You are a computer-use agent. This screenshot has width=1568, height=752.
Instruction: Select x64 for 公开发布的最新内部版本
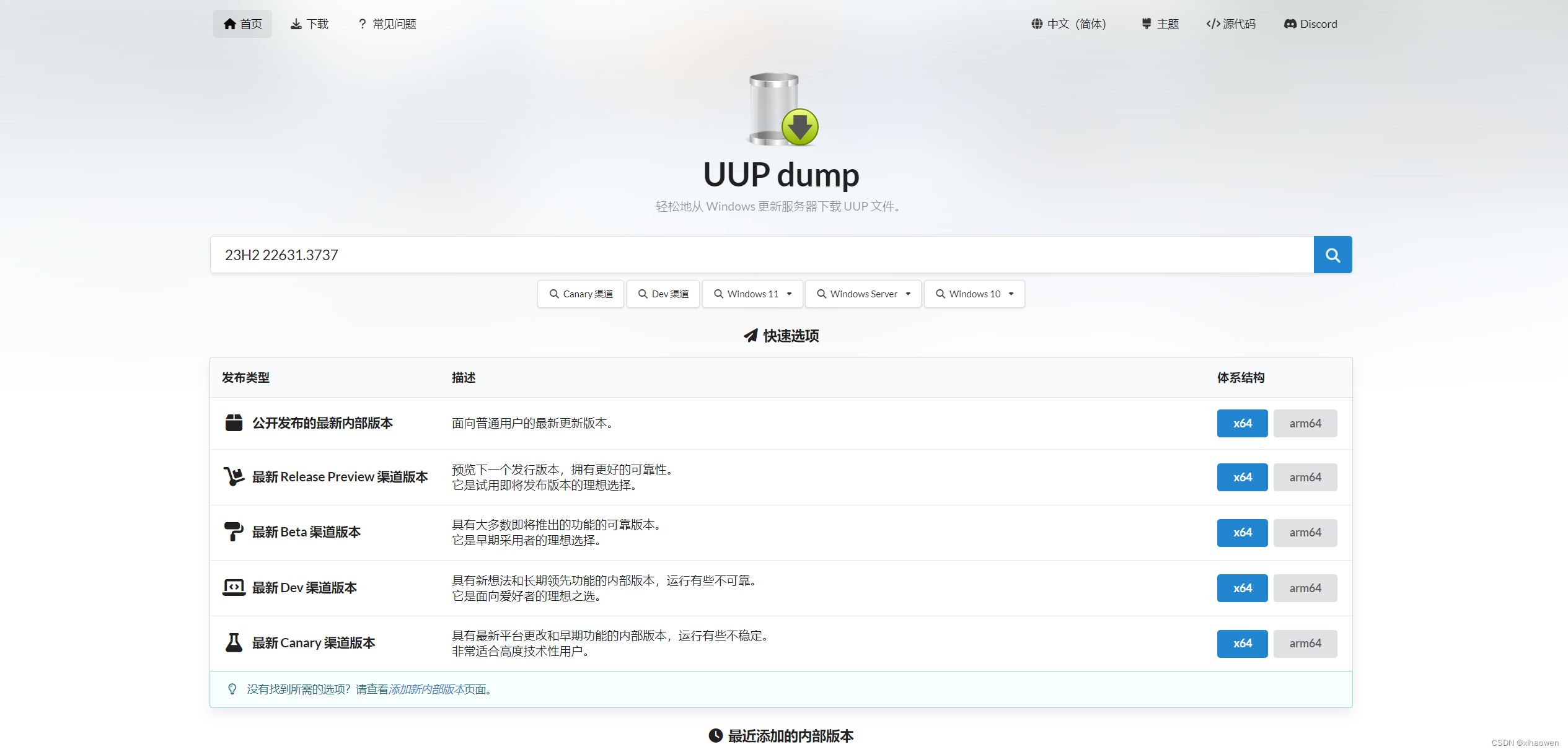click(x=1242, y=423)
